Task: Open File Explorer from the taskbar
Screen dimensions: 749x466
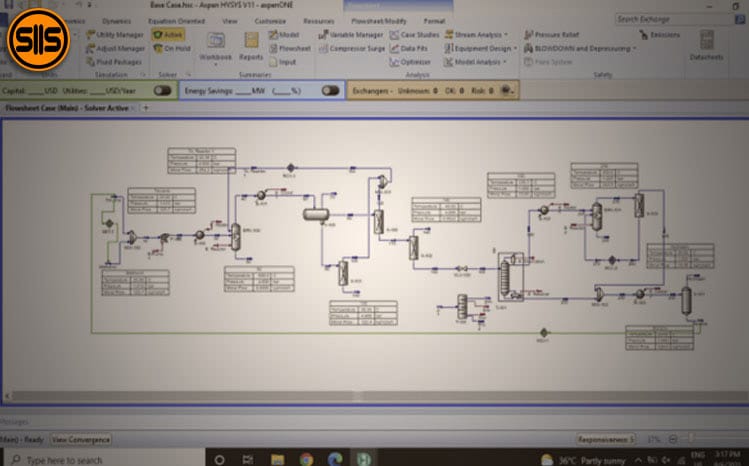Action: pos(277,460)
